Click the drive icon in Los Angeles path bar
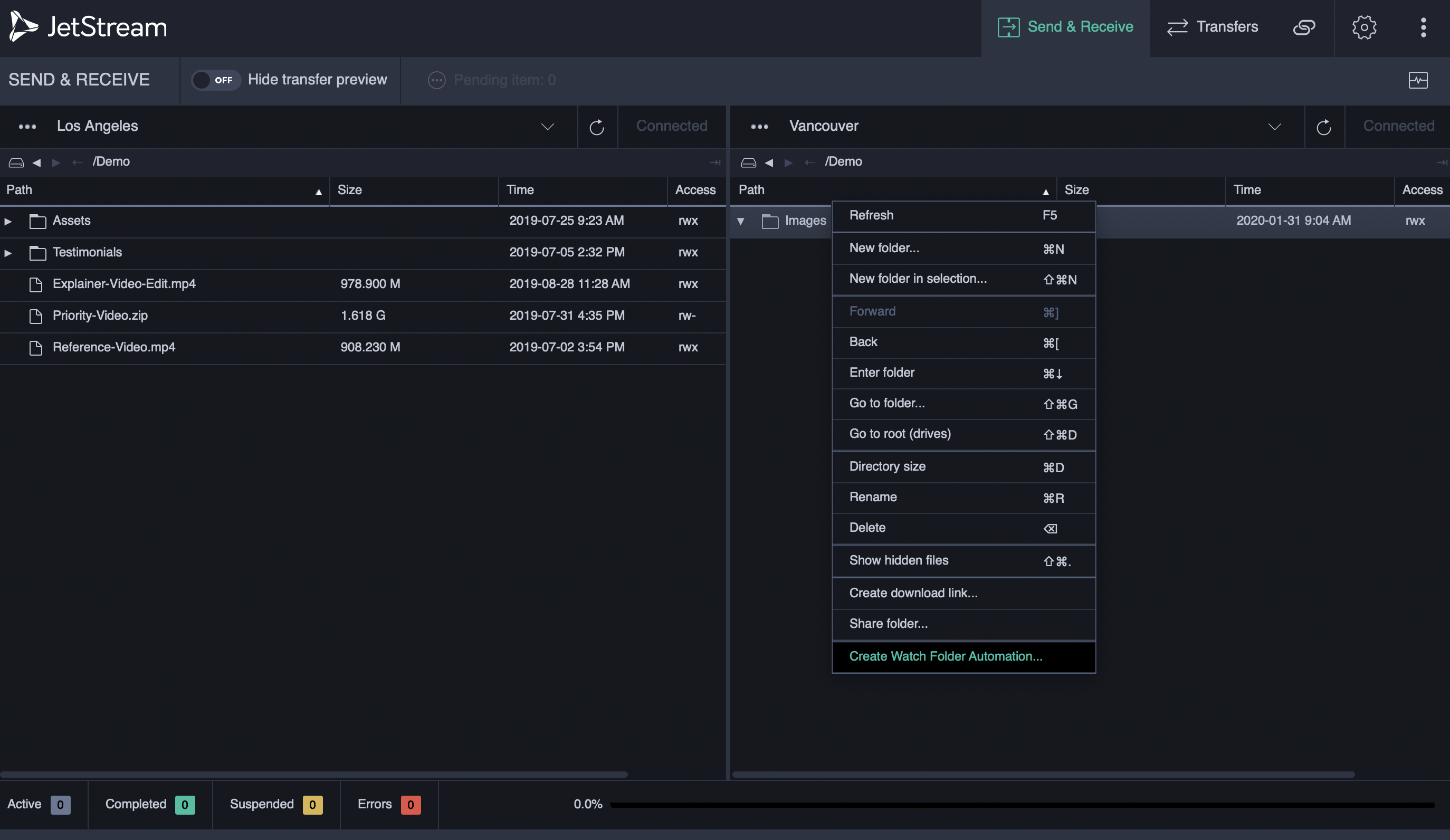This screenshot has width=1450, height=840. pos(16,163)
